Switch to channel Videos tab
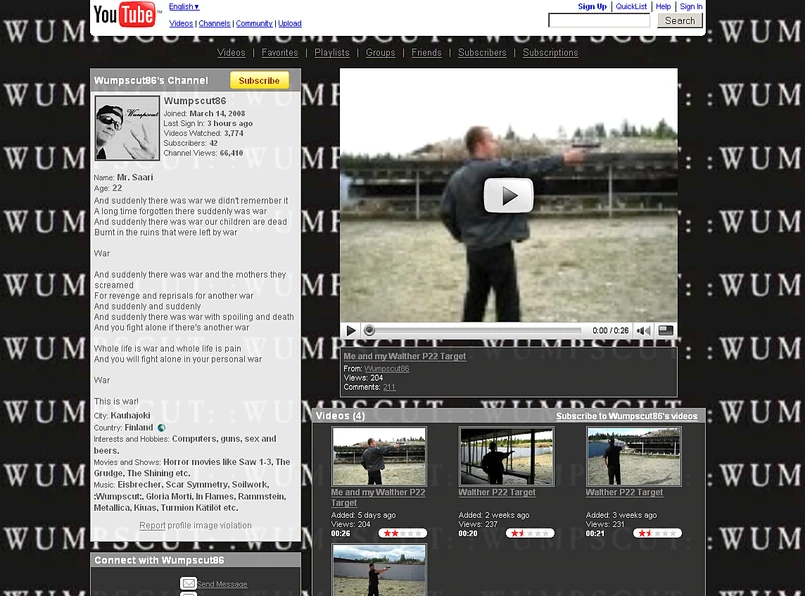This screenshot has width=805, height=596. pyautogui.click(x=231, y=53)
